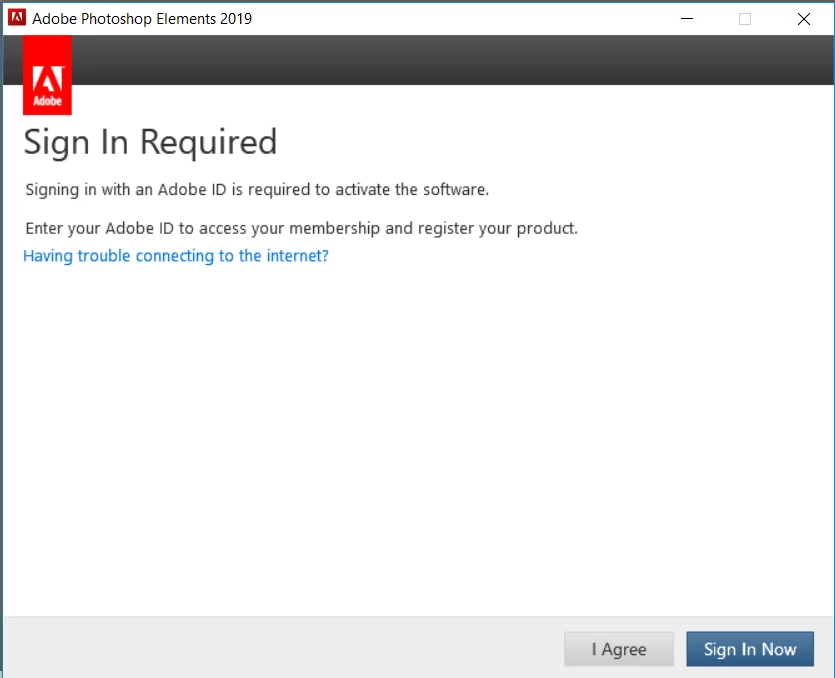Minimize the Photoshop Elements 2019 window

(687, 19)
